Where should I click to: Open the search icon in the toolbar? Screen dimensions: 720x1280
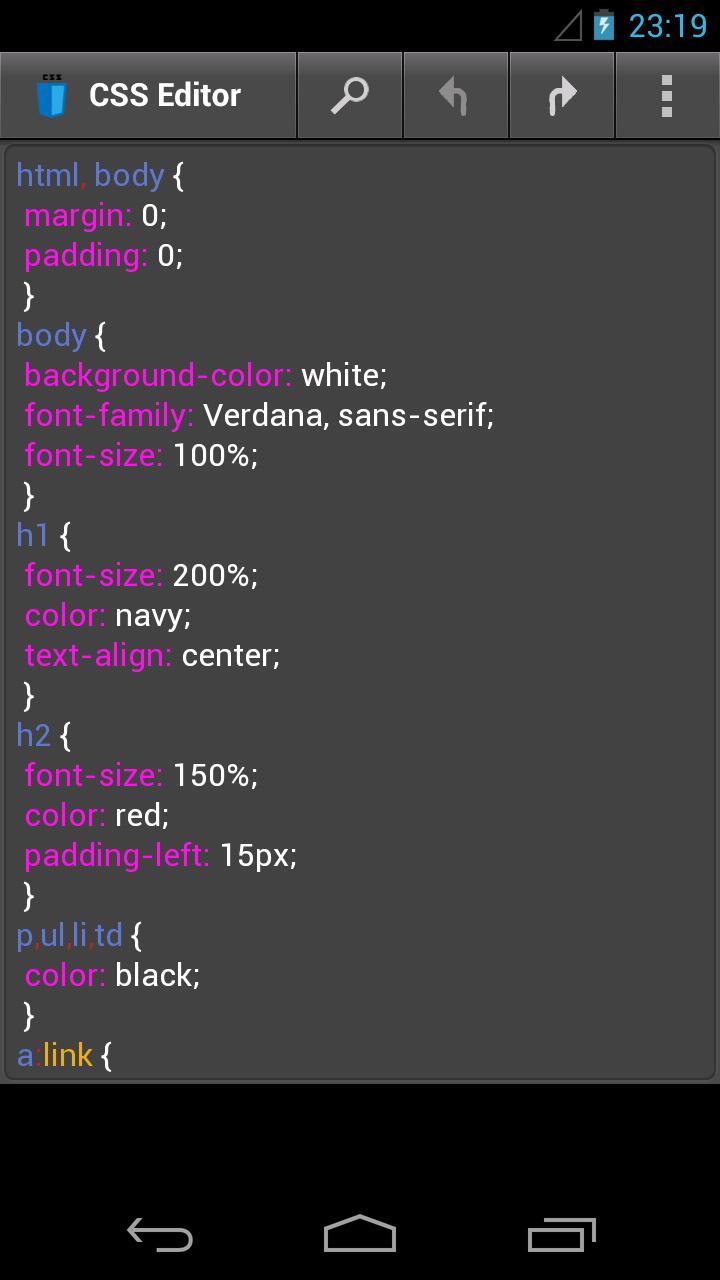[349, 94]
